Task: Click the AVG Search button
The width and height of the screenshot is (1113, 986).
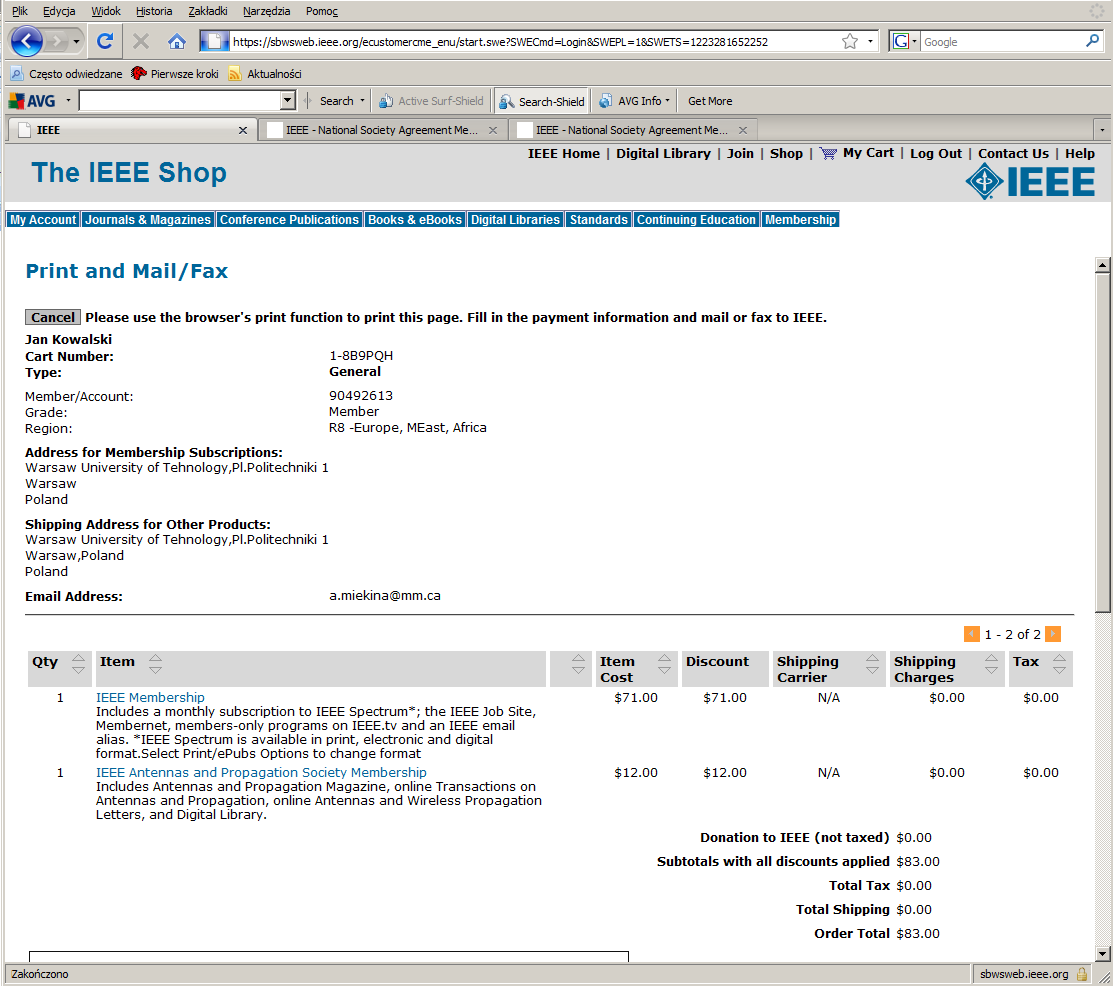Action: pyautogui.click(x=336, y=101)
